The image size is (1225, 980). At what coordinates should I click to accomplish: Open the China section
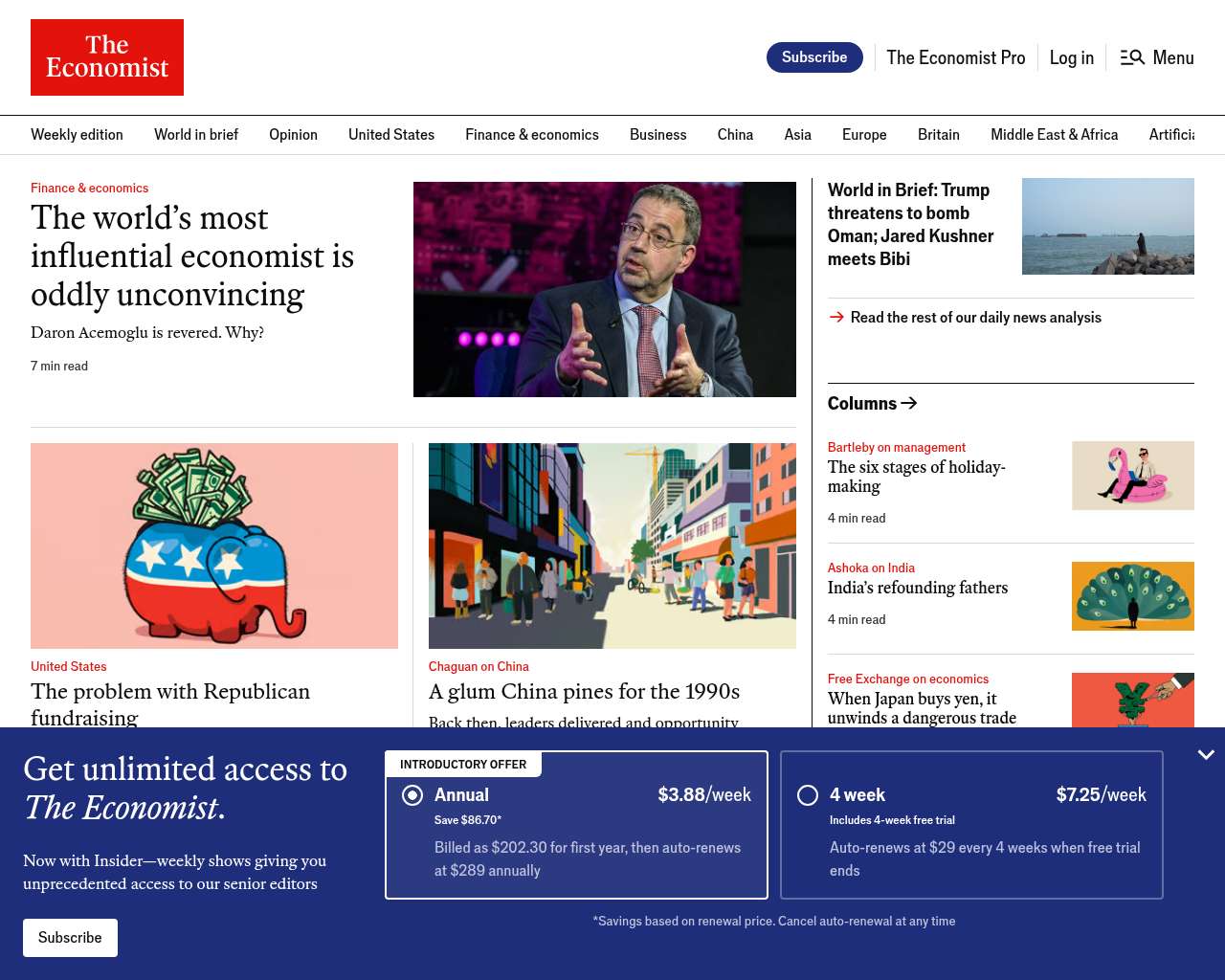735,135
